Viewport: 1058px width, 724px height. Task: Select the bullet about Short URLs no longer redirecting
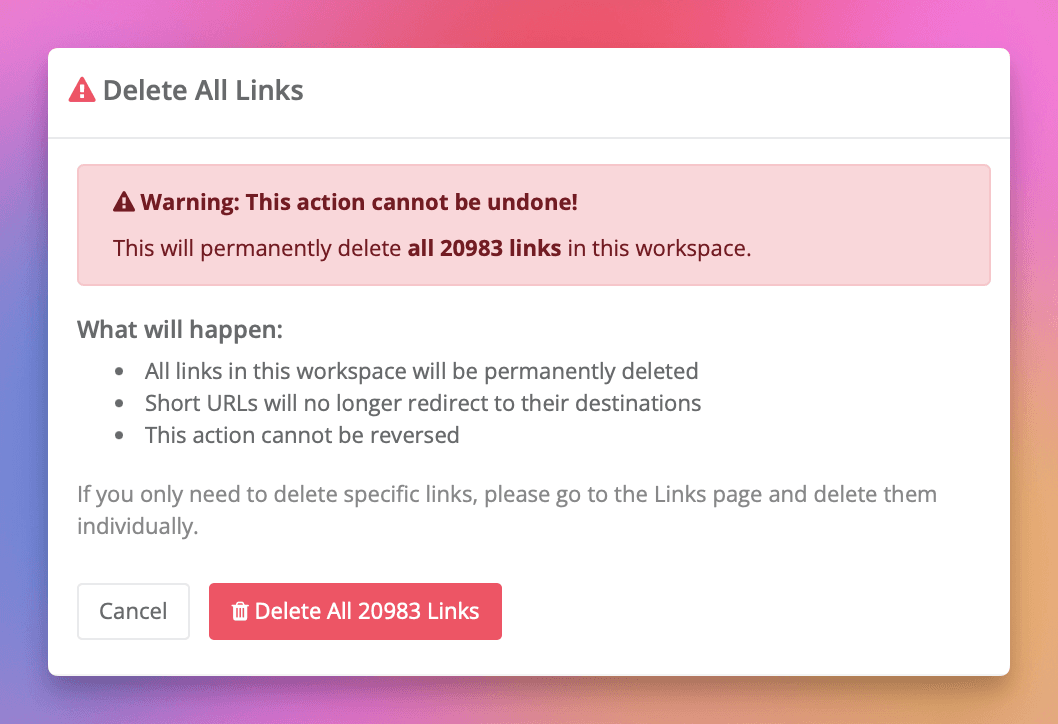(424, 403)
